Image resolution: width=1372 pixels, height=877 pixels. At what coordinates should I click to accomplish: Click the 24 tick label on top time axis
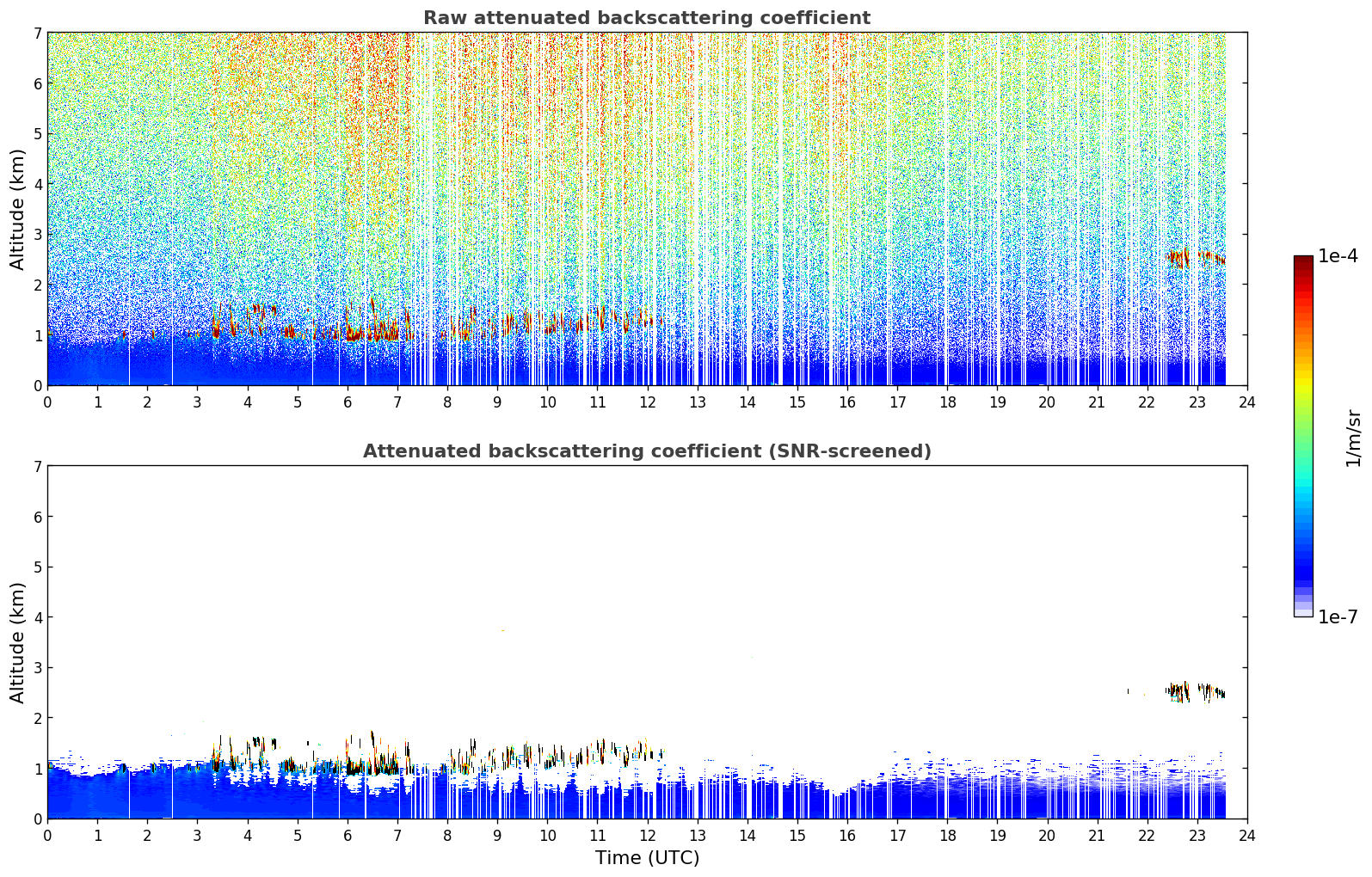pos(1247,402)
